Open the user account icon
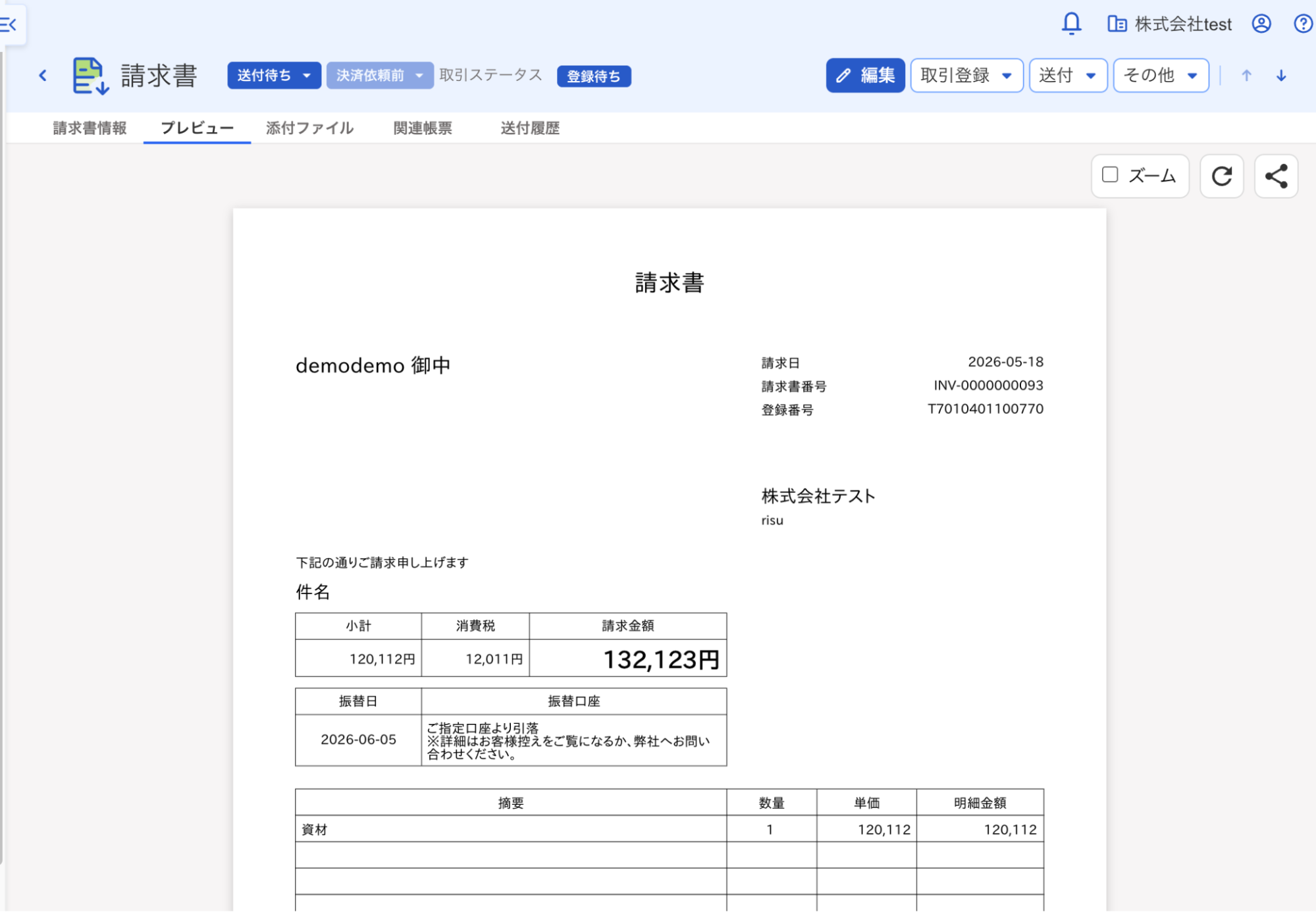The image size is (1316, 912). (x=1261, y=24)
